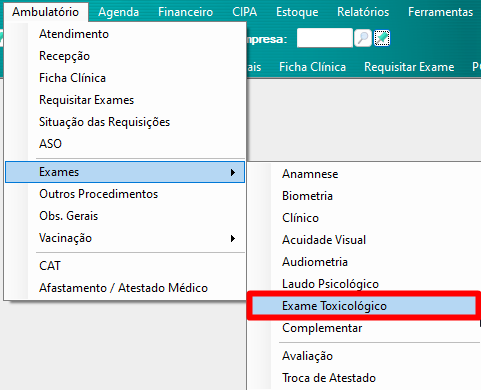Open Afastamento / Atestado Médico entry
Screen dimensions: 481x390
[125, 288]
